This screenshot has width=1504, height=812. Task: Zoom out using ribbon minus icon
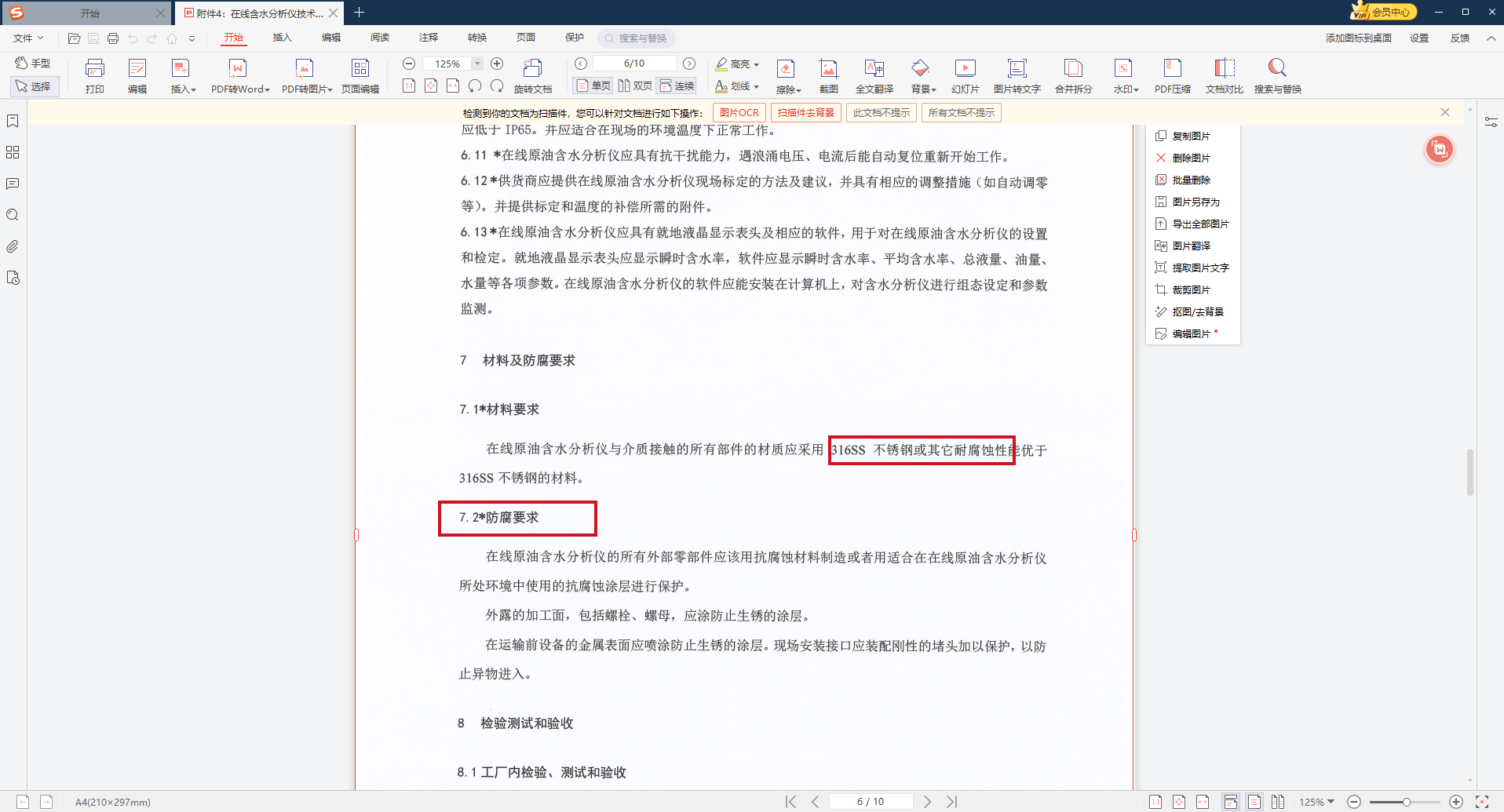point(409,64)
